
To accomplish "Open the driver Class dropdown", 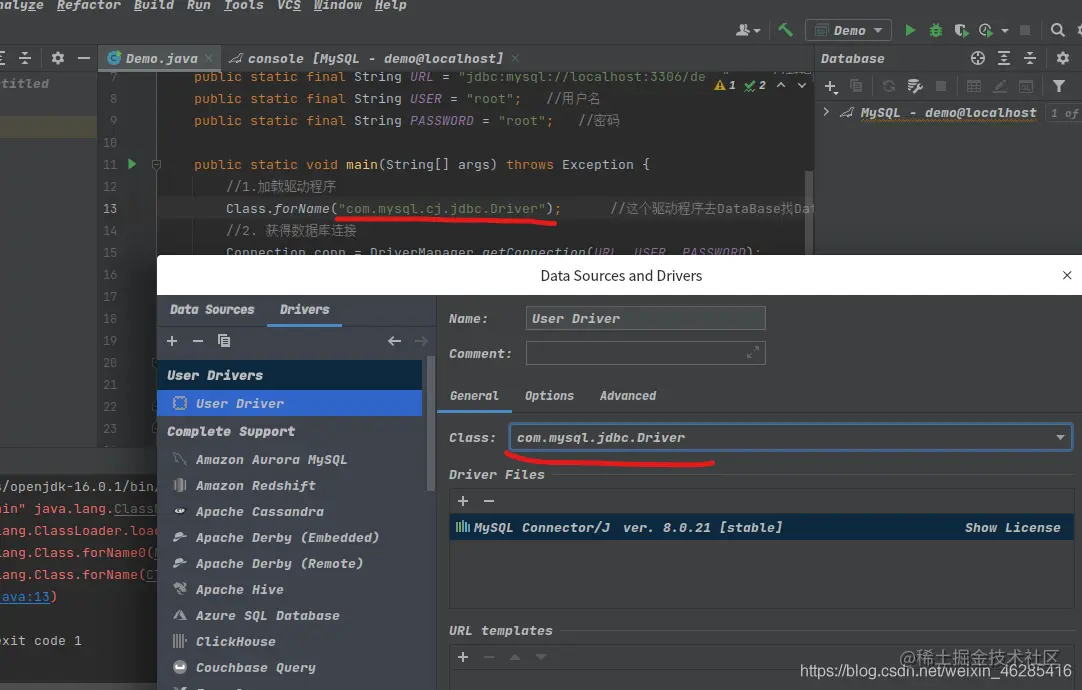I will tap(1061, 437).
